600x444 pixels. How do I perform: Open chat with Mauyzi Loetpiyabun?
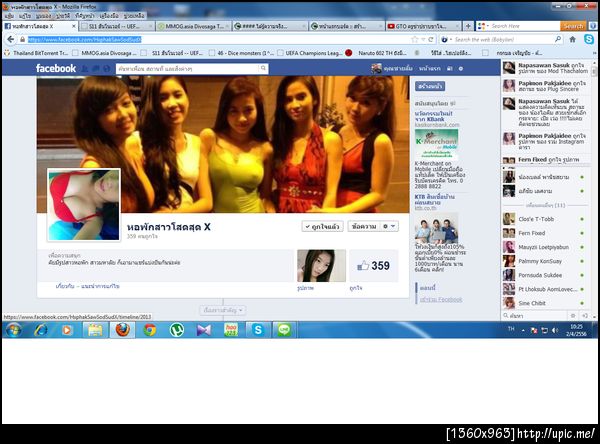[x=544, y=247]
